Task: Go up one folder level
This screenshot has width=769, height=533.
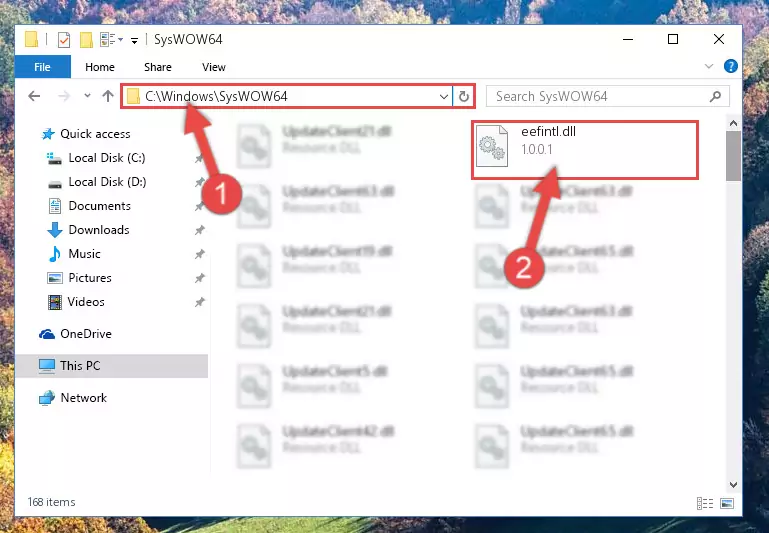Action: 108,96
